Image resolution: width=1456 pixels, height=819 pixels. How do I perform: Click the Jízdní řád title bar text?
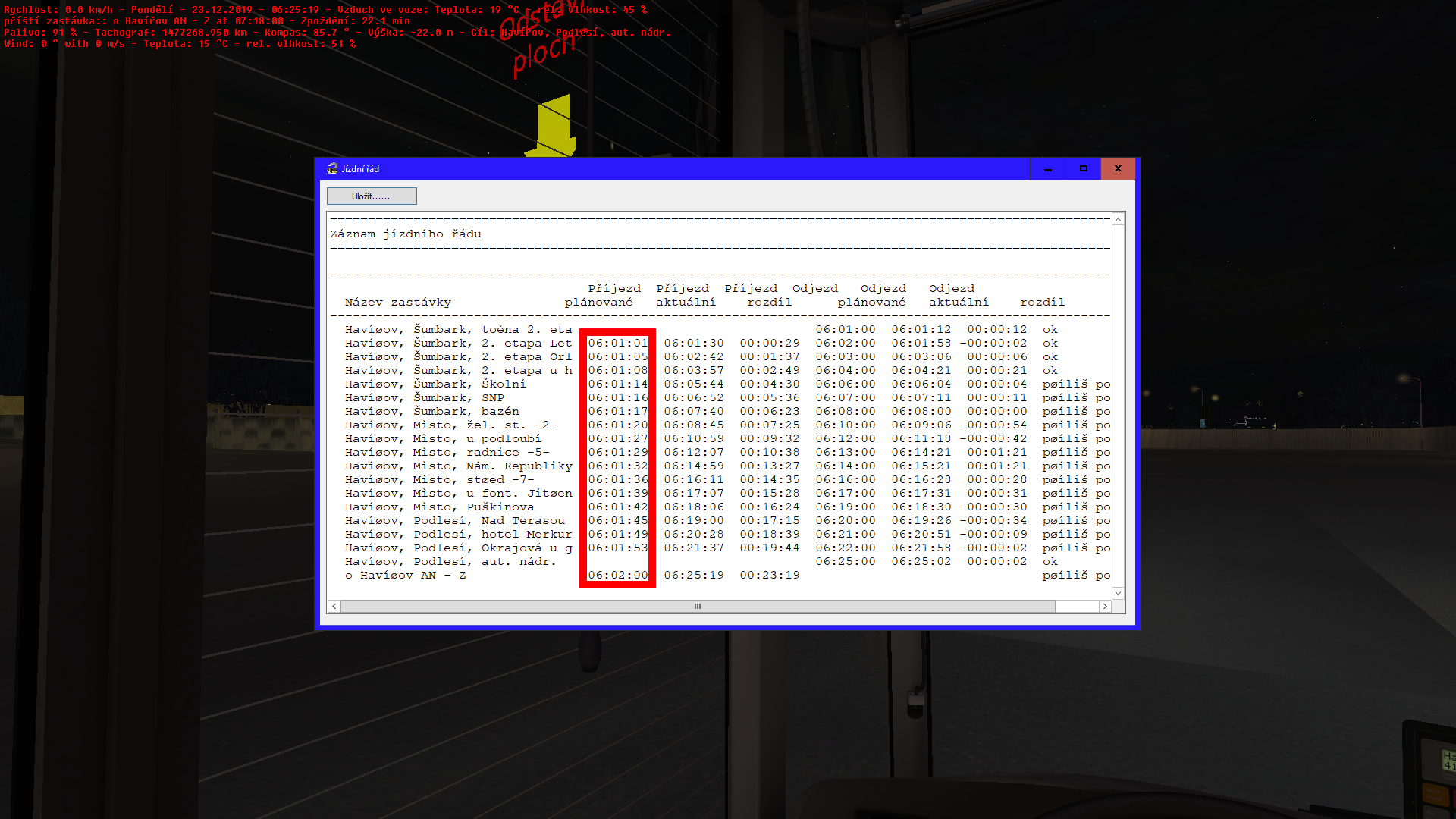(360, 168)
